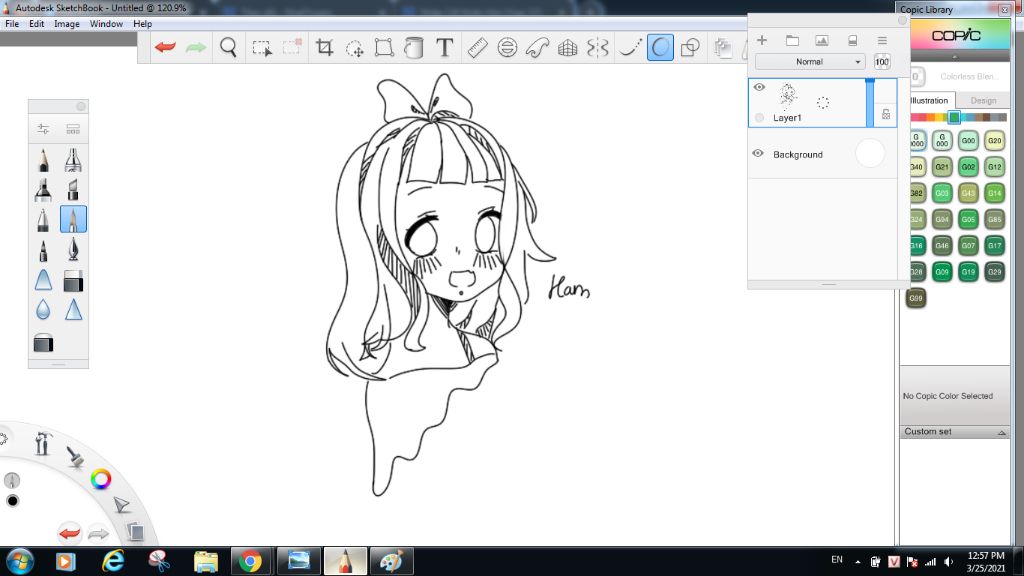Screen dimensions: 1024x576
Task: Hide Layer1 using its eye icon
Action: click(759, 87)
